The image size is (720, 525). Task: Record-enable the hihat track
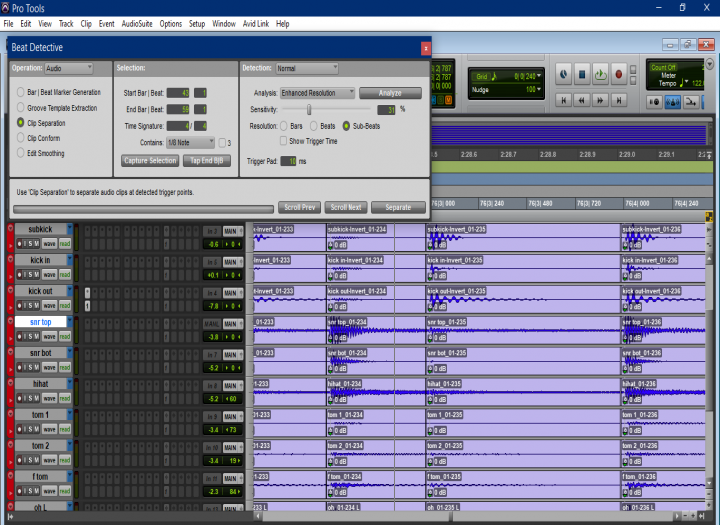pos(19,398)
